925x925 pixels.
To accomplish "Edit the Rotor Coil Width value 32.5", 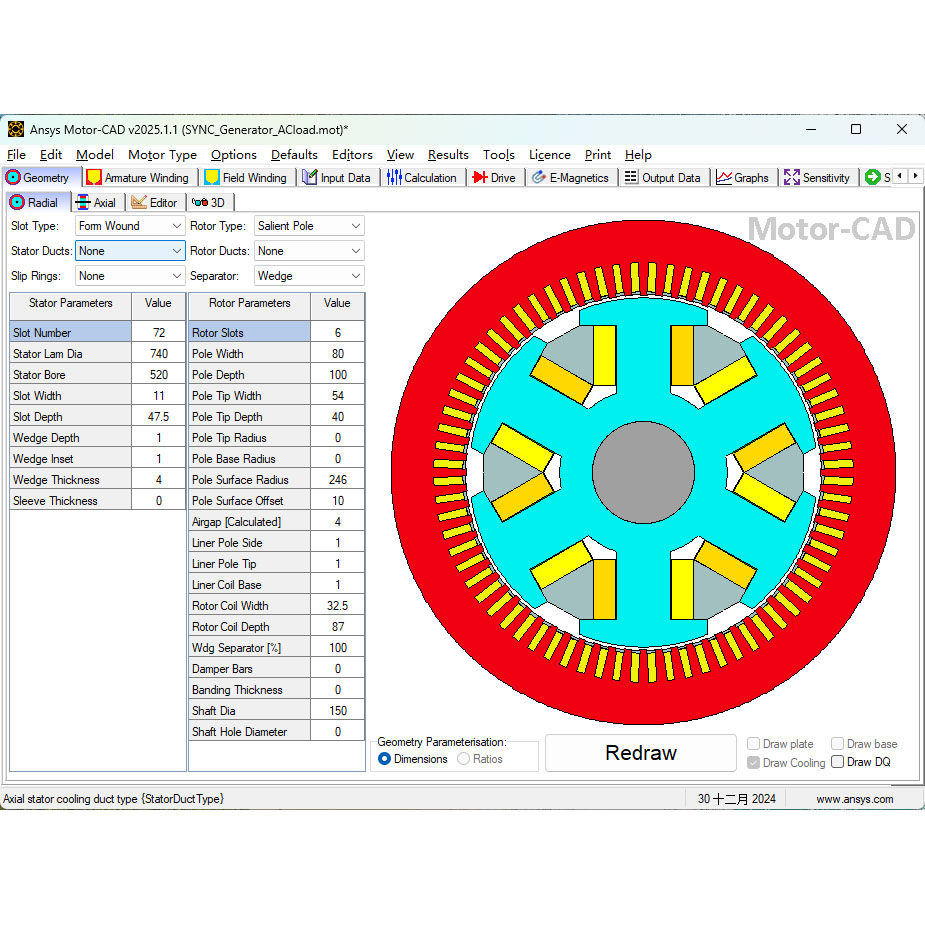I will (337, 606).
